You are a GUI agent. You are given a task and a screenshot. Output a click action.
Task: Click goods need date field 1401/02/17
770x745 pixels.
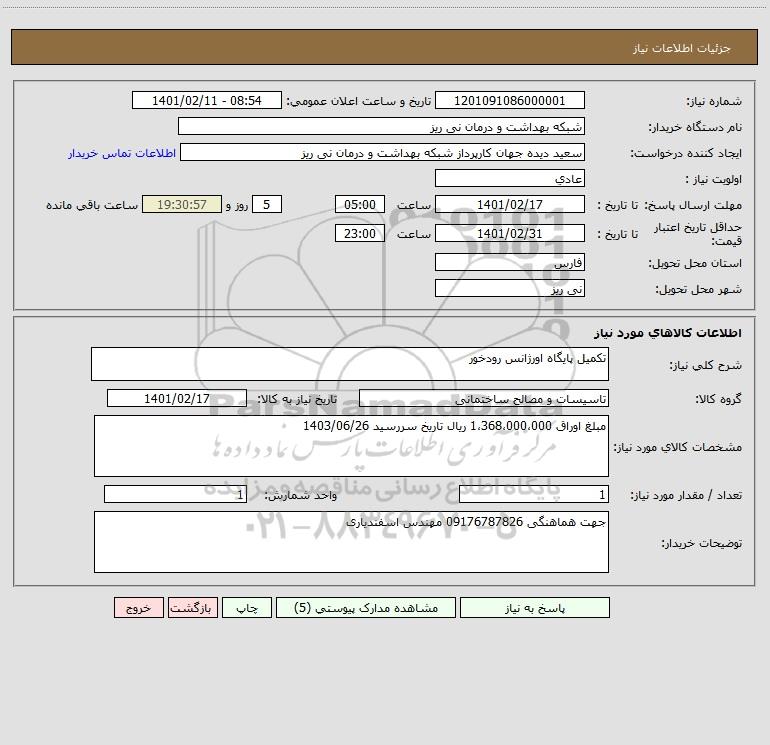pos(177,398)
